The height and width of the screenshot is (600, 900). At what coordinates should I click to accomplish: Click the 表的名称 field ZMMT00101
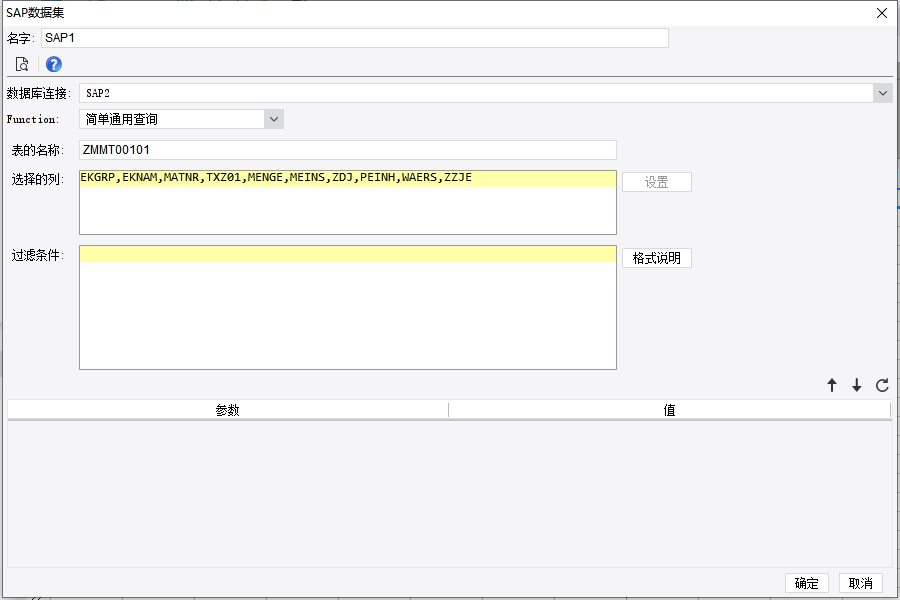(x=348, y=150)
